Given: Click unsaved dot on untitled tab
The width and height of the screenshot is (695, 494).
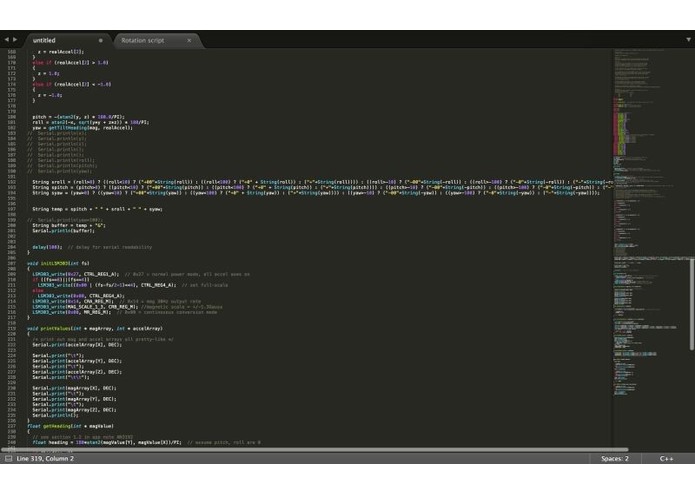Looking at the screenshot, I should 101,40.
